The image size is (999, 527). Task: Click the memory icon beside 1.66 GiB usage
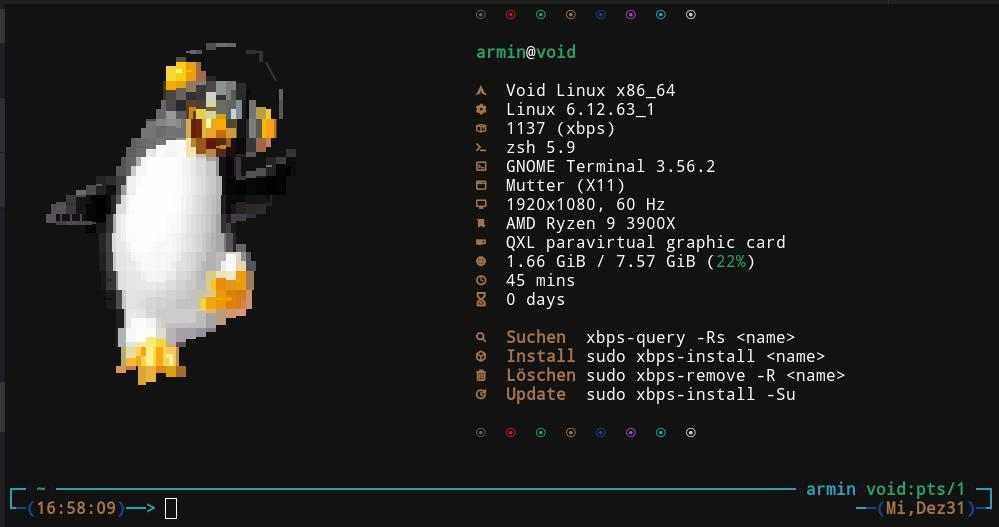[481, 261]
